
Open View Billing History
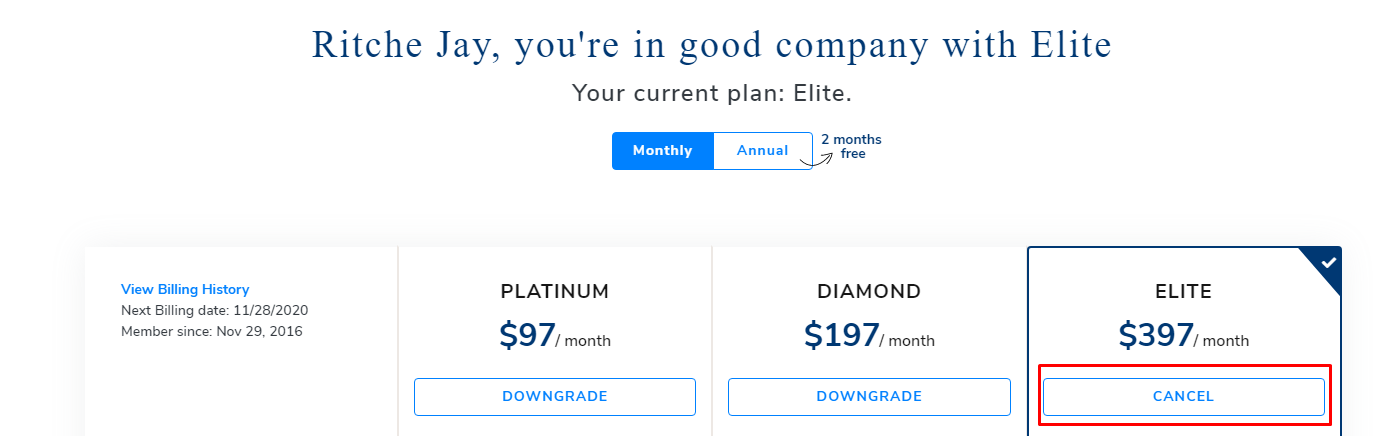click(x=185, y=289)
